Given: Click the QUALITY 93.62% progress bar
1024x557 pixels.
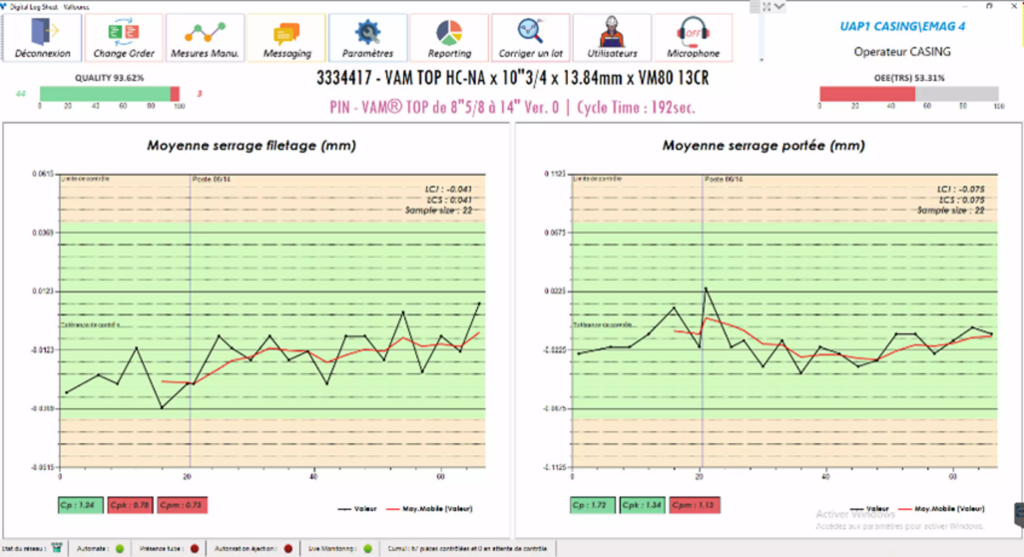Looking at the screenshot, I should click(x=110, y=94).
